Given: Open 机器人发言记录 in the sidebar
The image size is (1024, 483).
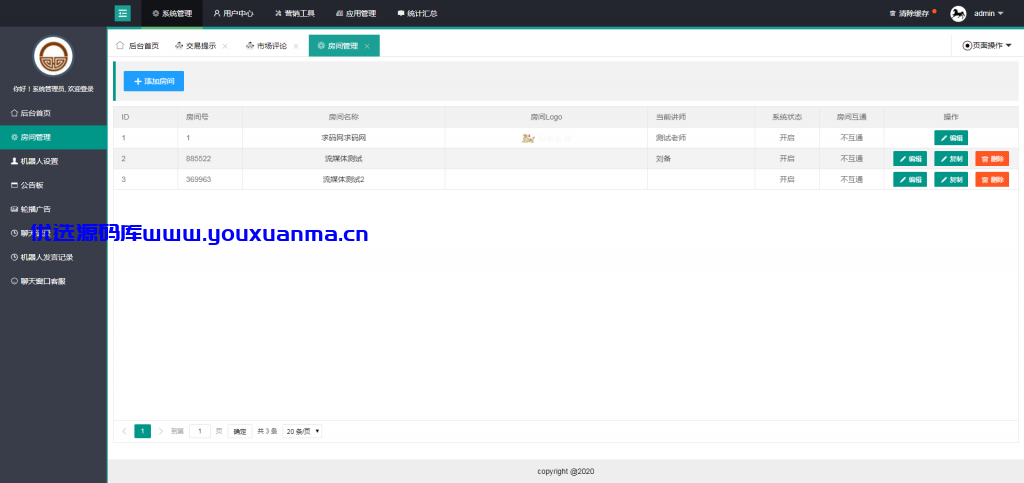Looking at the screenshot, I should click(x=54, y=257).
